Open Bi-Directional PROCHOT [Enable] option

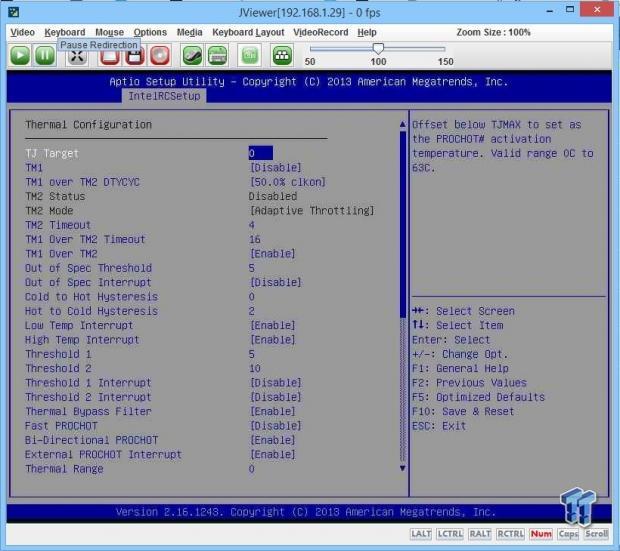(272, 440)
